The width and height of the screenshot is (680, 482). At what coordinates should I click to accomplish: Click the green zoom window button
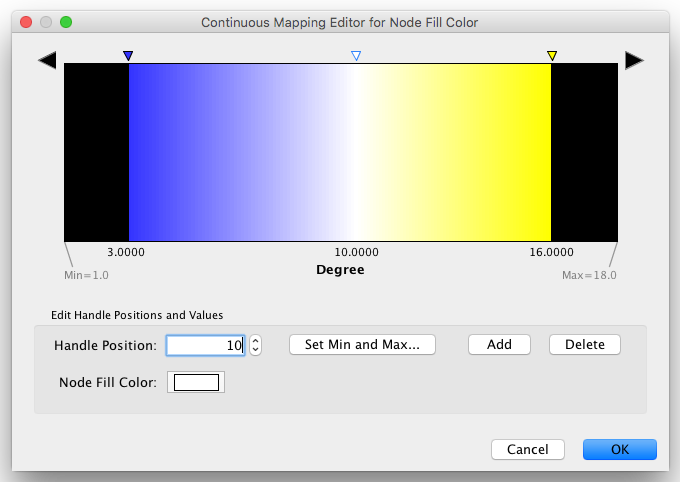pos(66,21)
